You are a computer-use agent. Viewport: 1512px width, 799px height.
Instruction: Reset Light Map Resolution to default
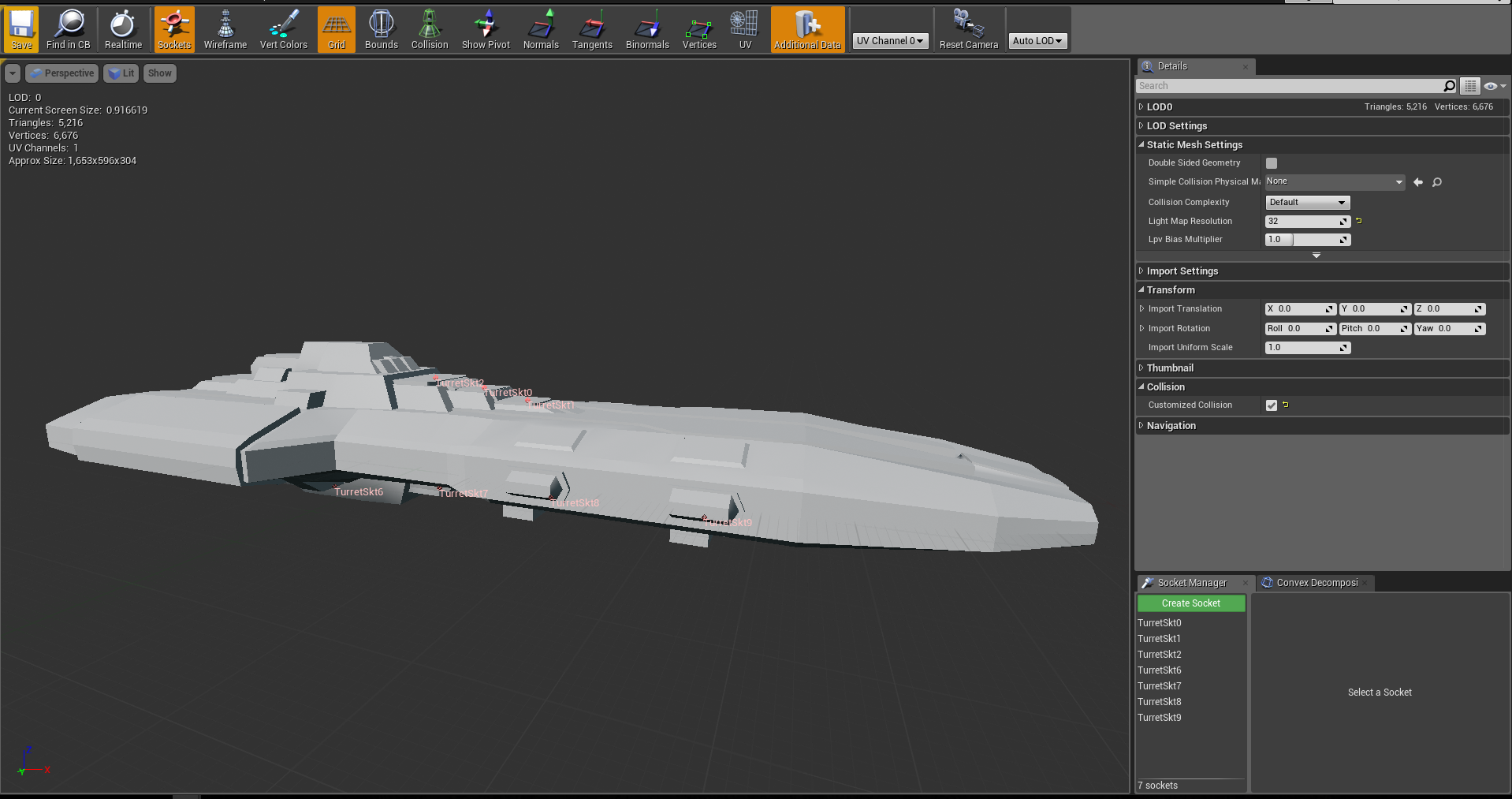tap(1359, 222)
